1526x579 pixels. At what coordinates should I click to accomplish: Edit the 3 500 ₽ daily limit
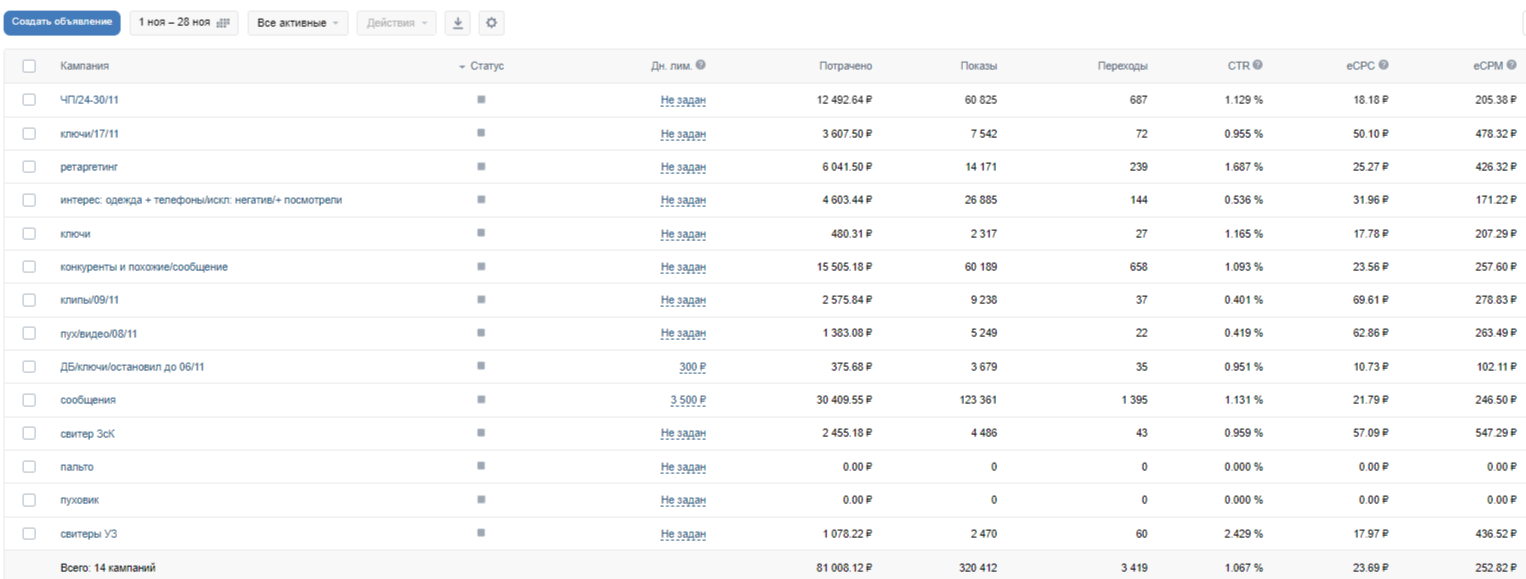tap(688, 400)
